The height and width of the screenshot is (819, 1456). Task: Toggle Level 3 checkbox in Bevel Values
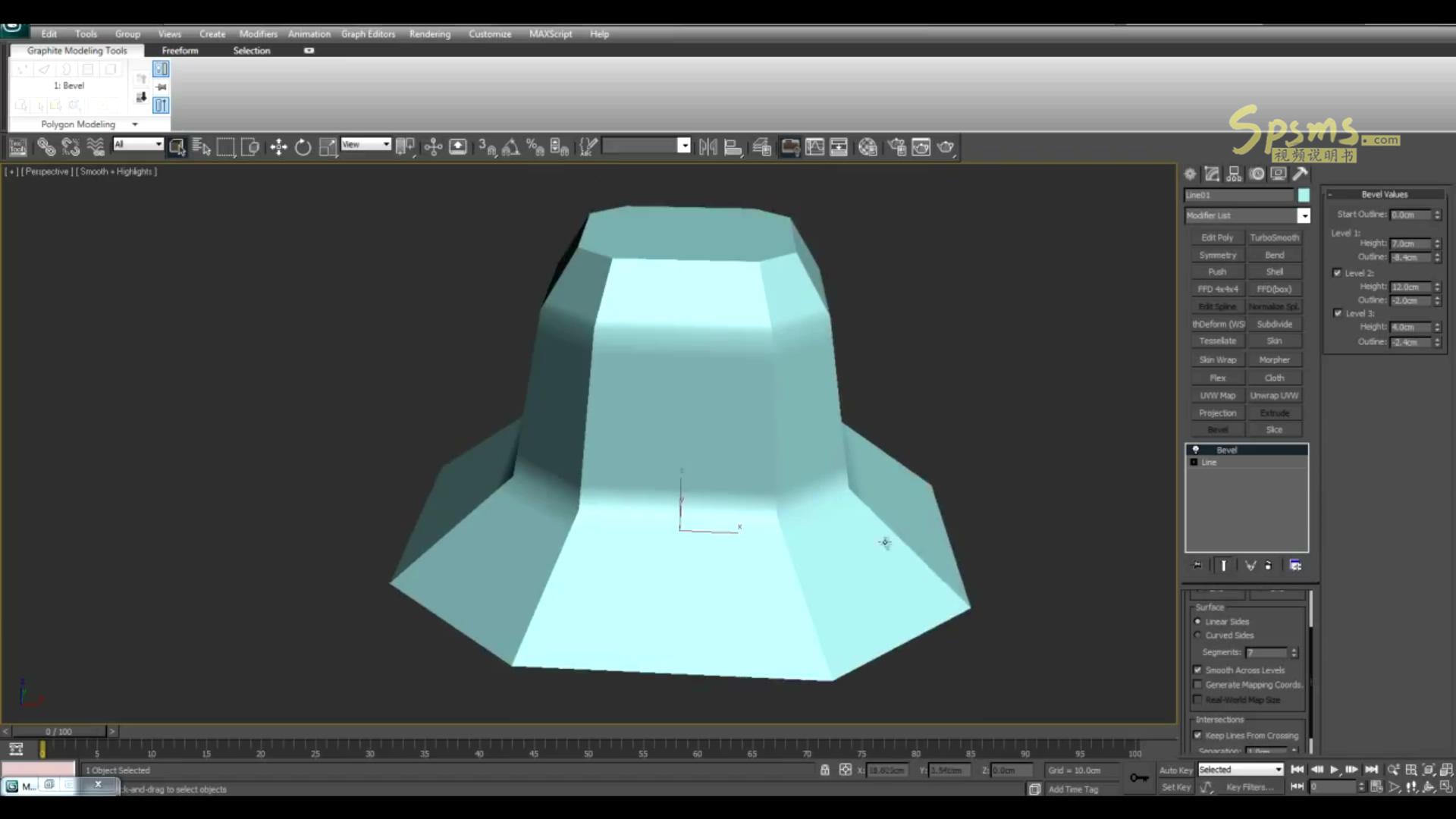pyautogui.click(x=1338, y=312)
